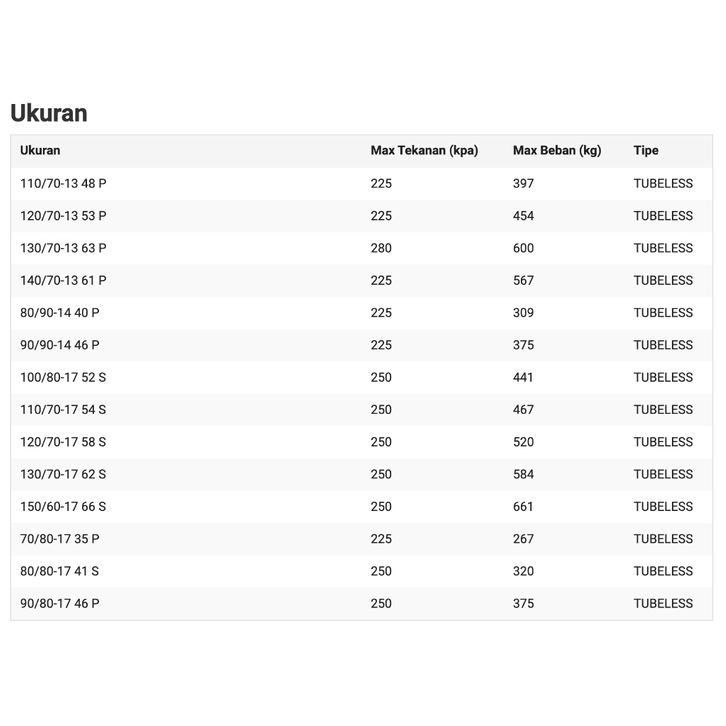Click the 130/70-13 63 P row
726x726 pixels.
pyautogui.click(x=63, y=248)
